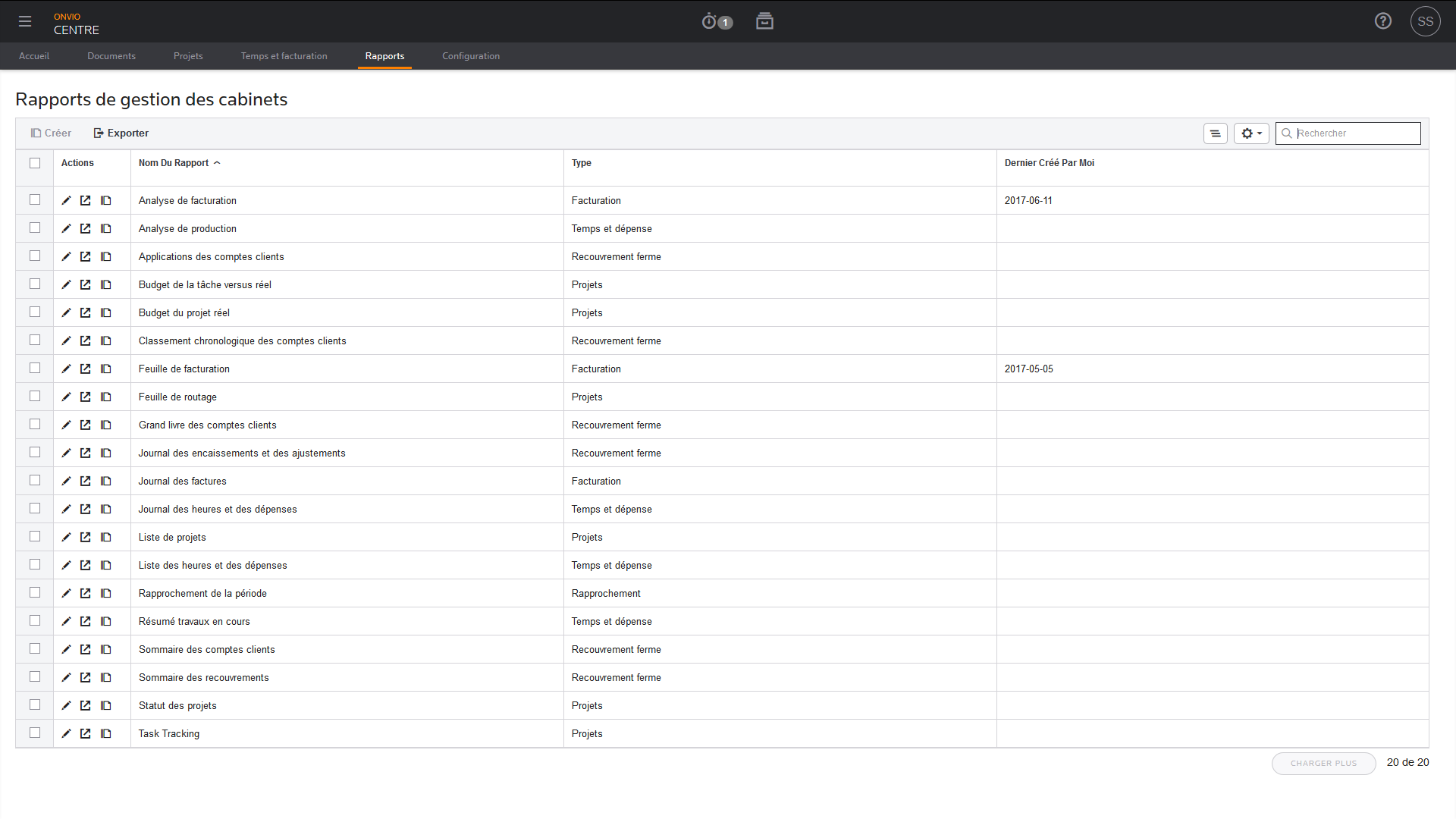The width and height of the screenshot is (1456, 819).
Task: Copy the Rapprochement de la période report
Action: (106, 593)
